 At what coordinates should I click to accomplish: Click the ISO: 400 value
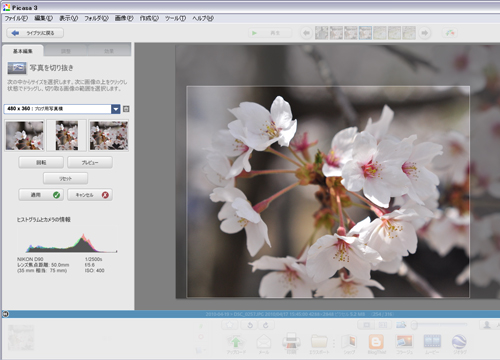click(x=95, y=270)
